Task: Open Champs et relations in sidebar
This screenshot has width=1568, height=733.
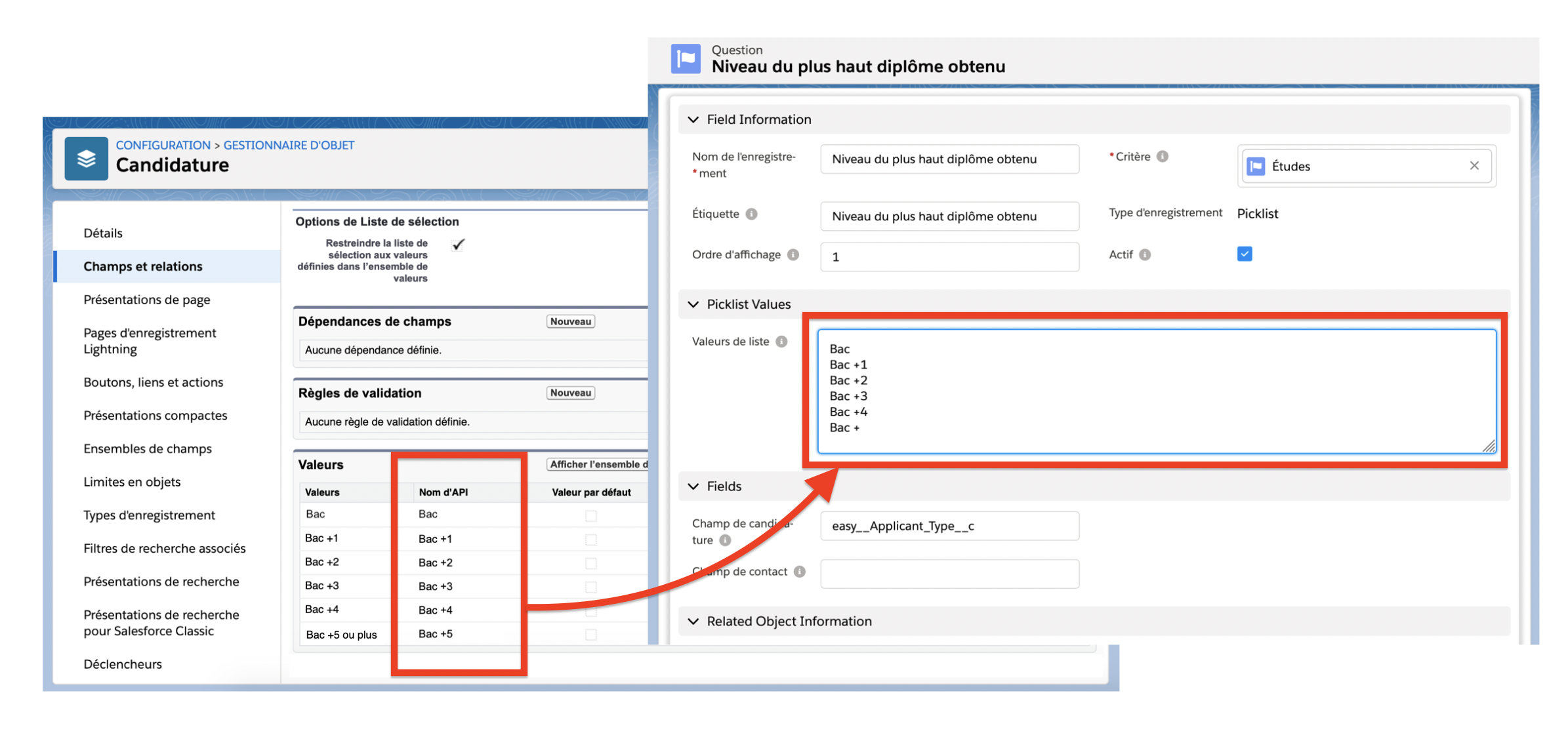Action: [143, 266]
